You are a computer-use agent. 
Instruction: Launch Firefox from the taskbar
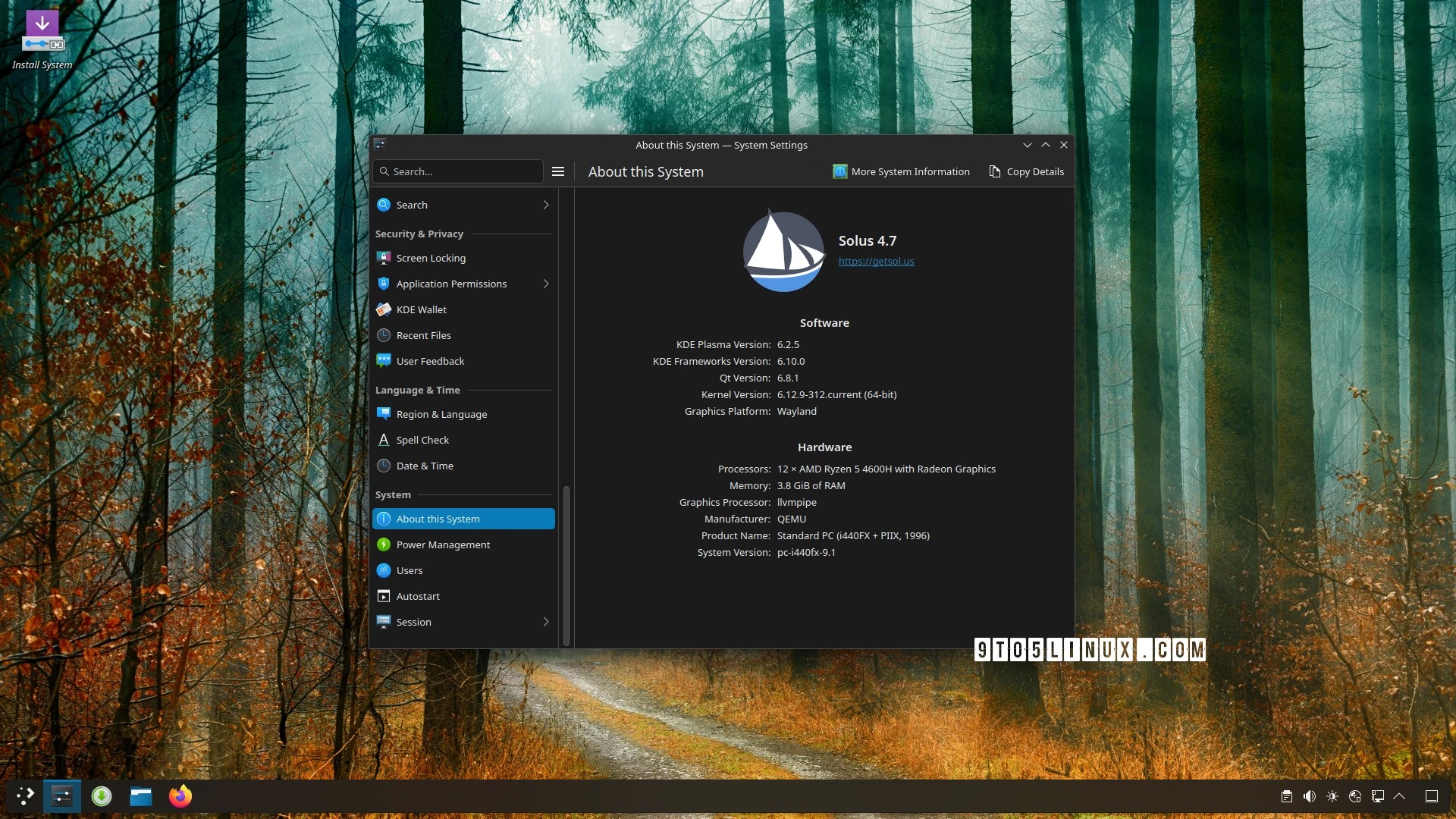(180, 796)
